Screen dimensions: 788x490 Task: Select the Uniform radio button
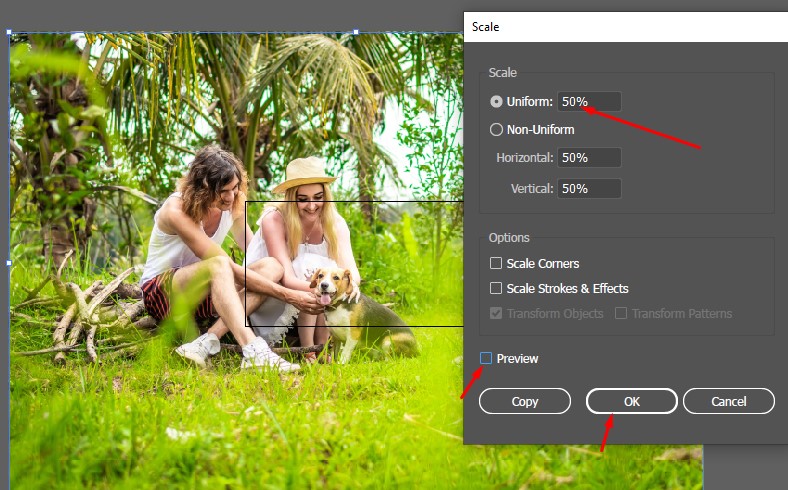click(x=496, y=102)
